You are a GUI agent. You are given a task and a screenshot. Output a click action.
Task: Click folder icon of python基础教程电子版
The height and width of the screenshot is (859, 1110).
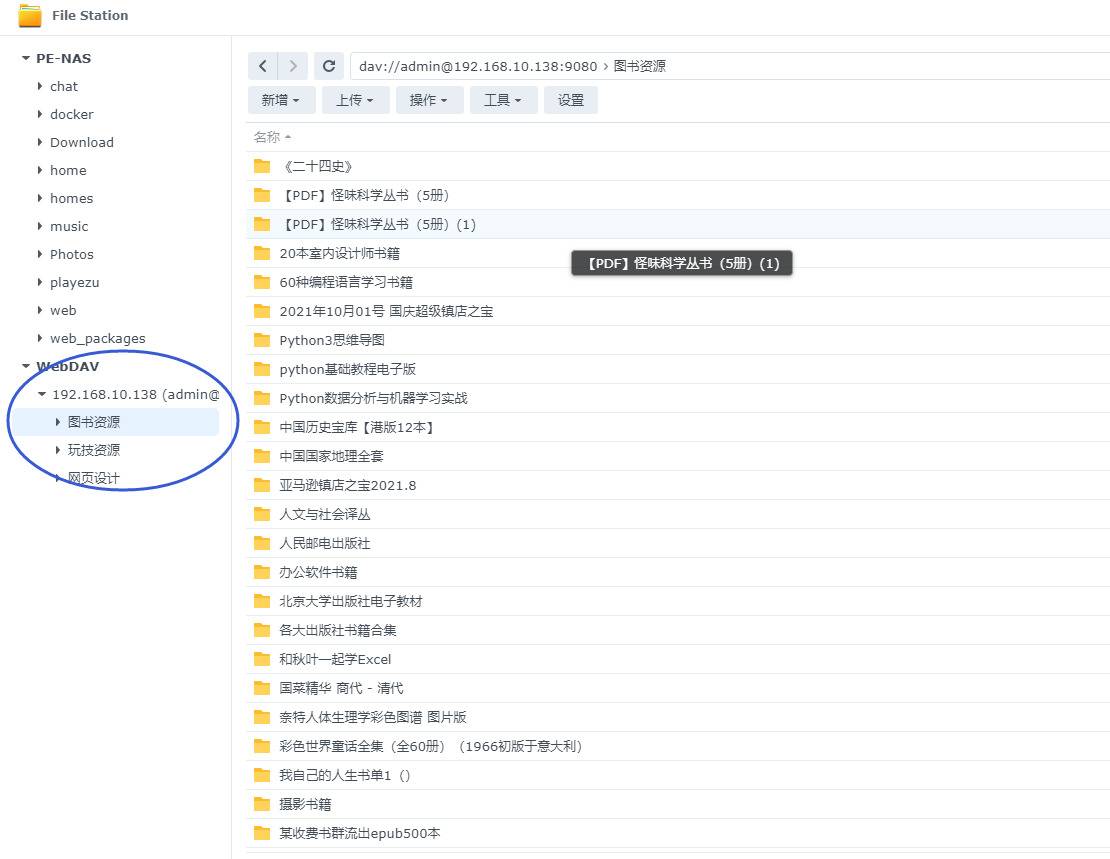[262, 369]
